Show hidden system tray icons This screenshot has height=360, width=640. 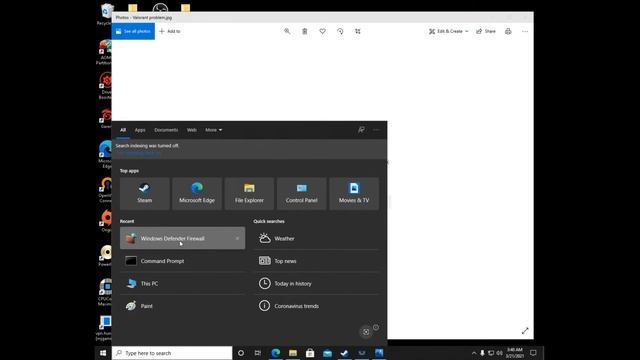point(474,353)
